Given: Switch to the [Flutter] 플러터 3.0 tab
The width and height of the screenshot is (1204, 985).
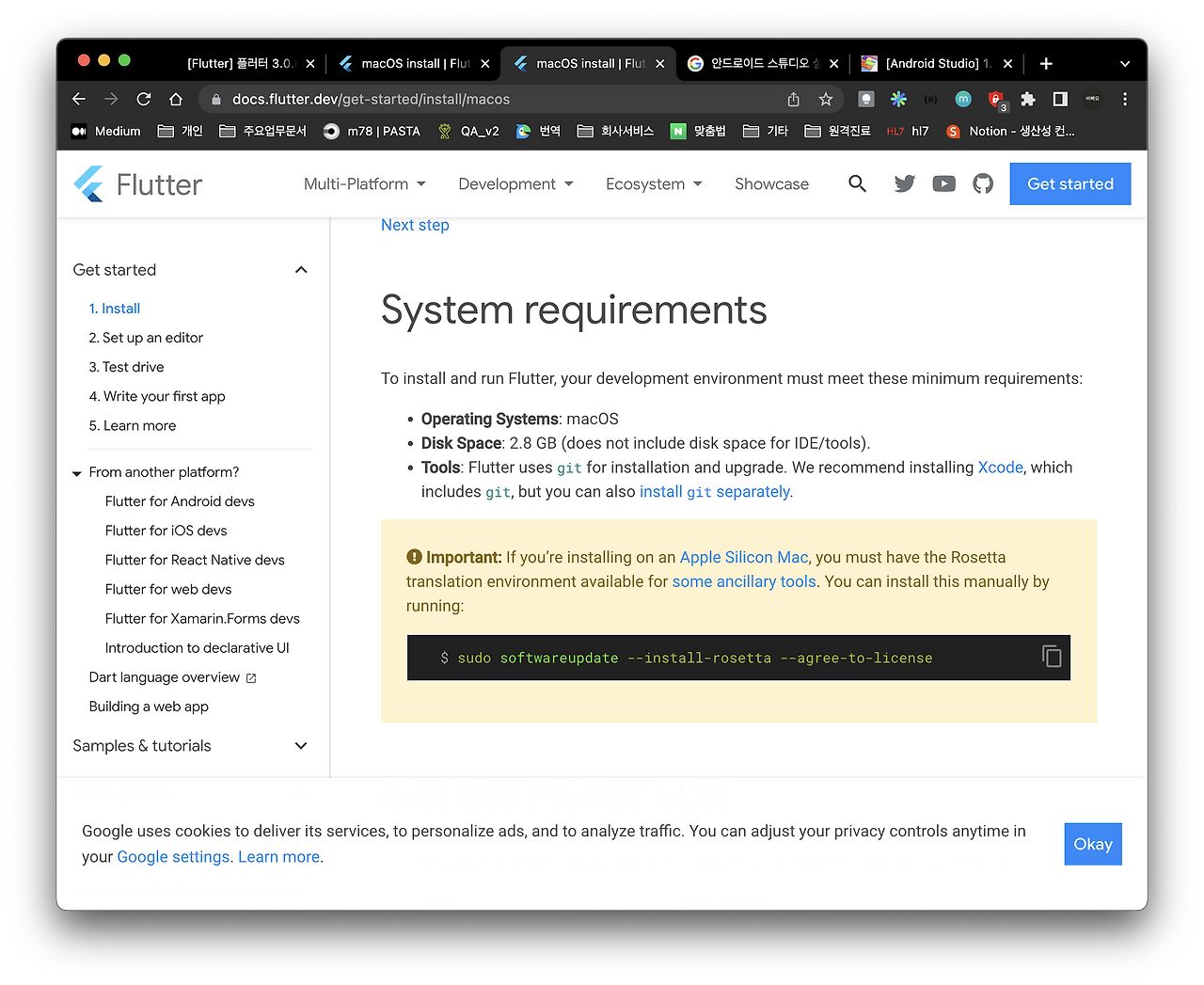Looking at the screenshot, I should click(243, 63).
